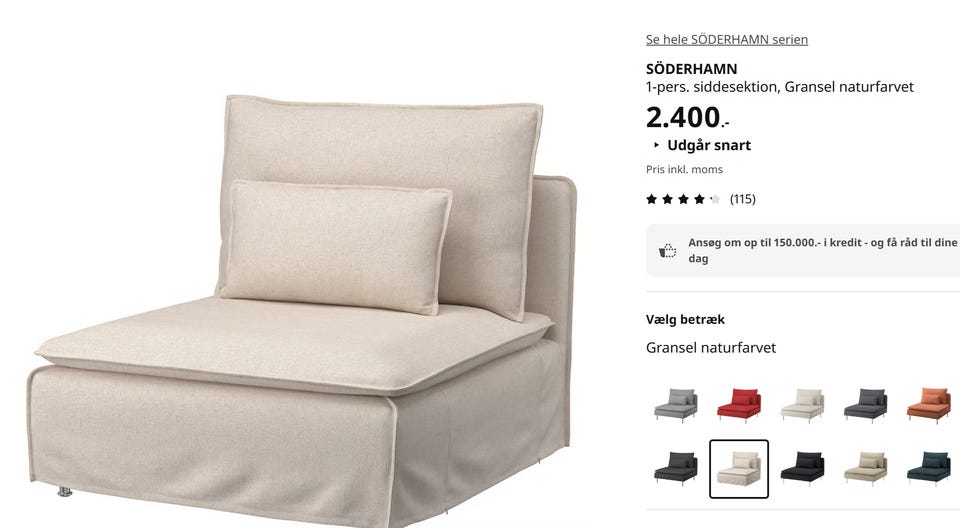This screenshot has height=528, width=960.
Task: Select the orange sofa cover swatch
Action: 929,405
